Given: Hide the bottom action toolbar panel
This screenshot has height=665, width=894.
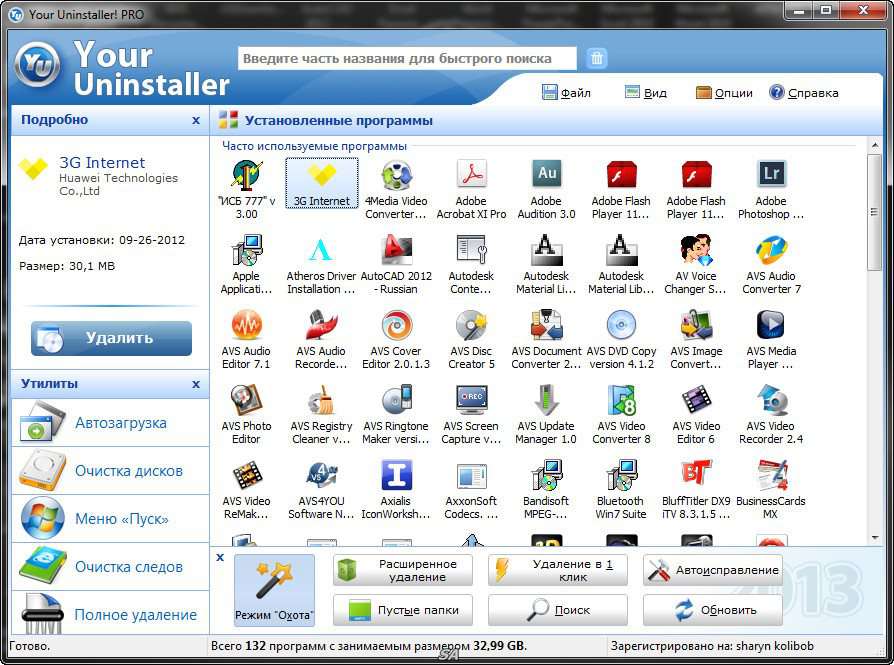Looking at the screenshot, I should click(x=220, y=557).
